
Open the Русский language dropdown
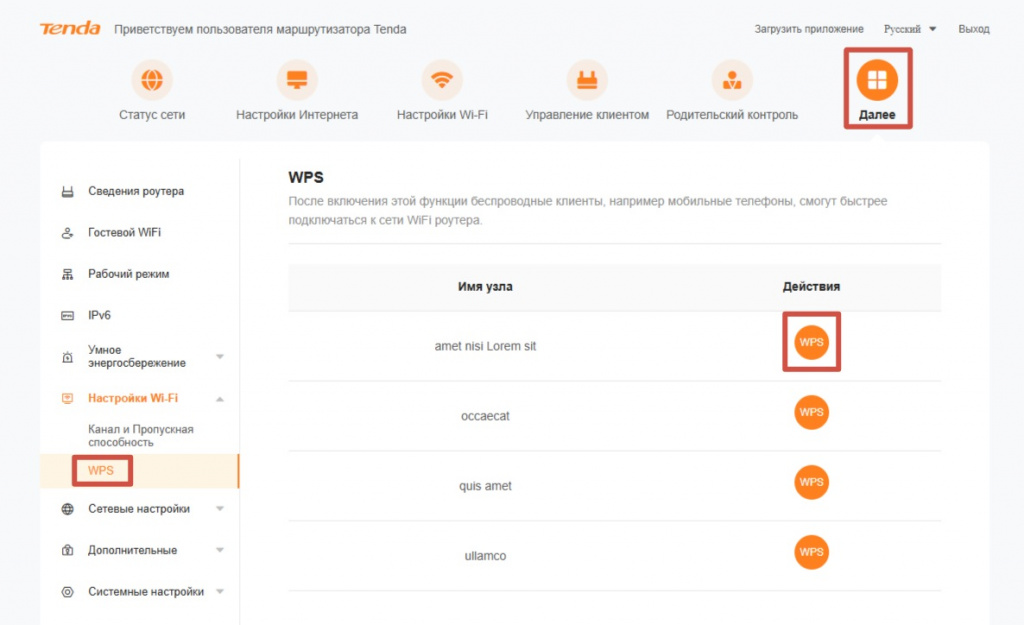click(x=910, y=29)
